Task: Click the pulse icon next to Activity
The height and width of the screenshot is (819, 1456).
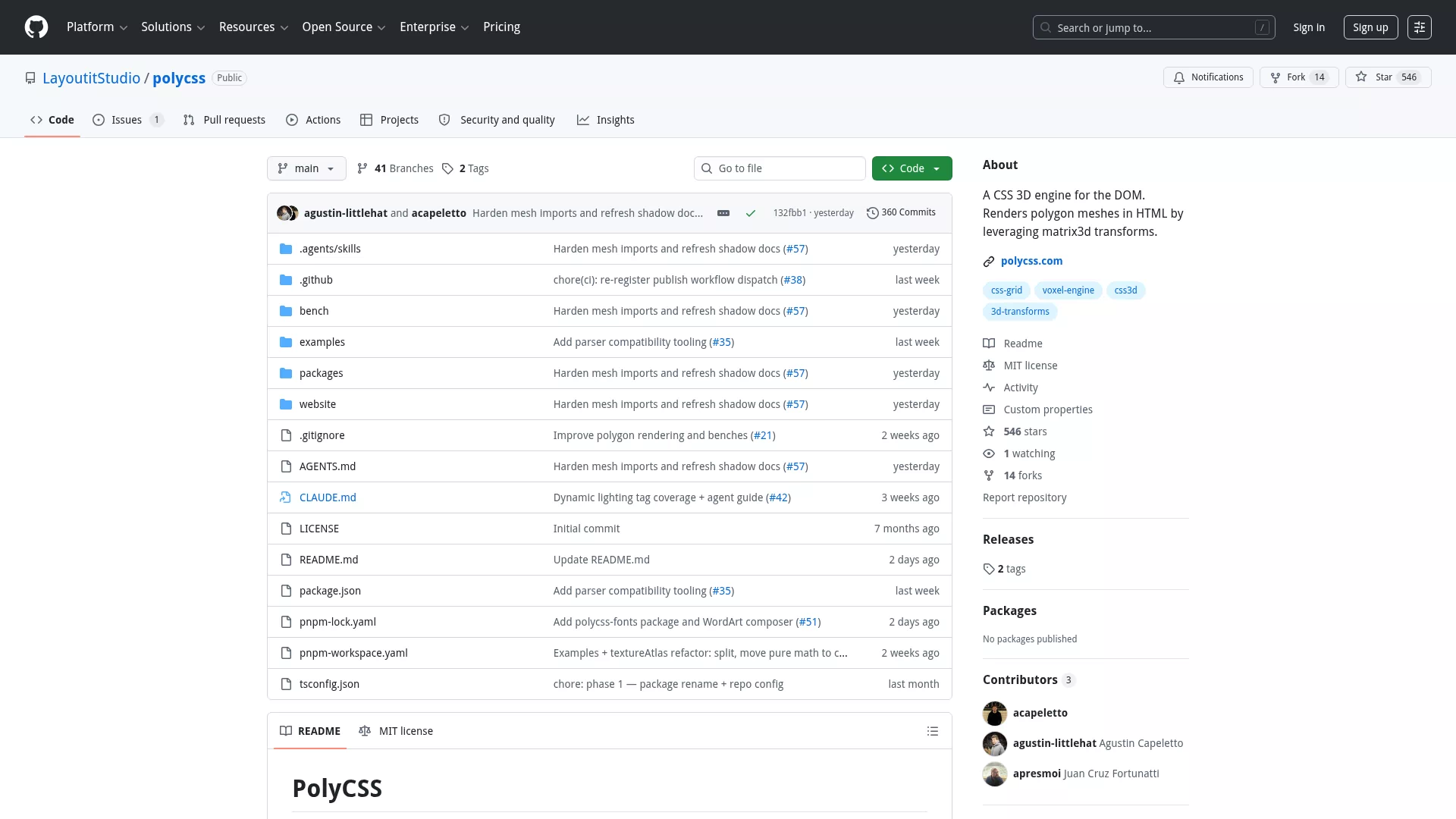Action: (989, 388)
